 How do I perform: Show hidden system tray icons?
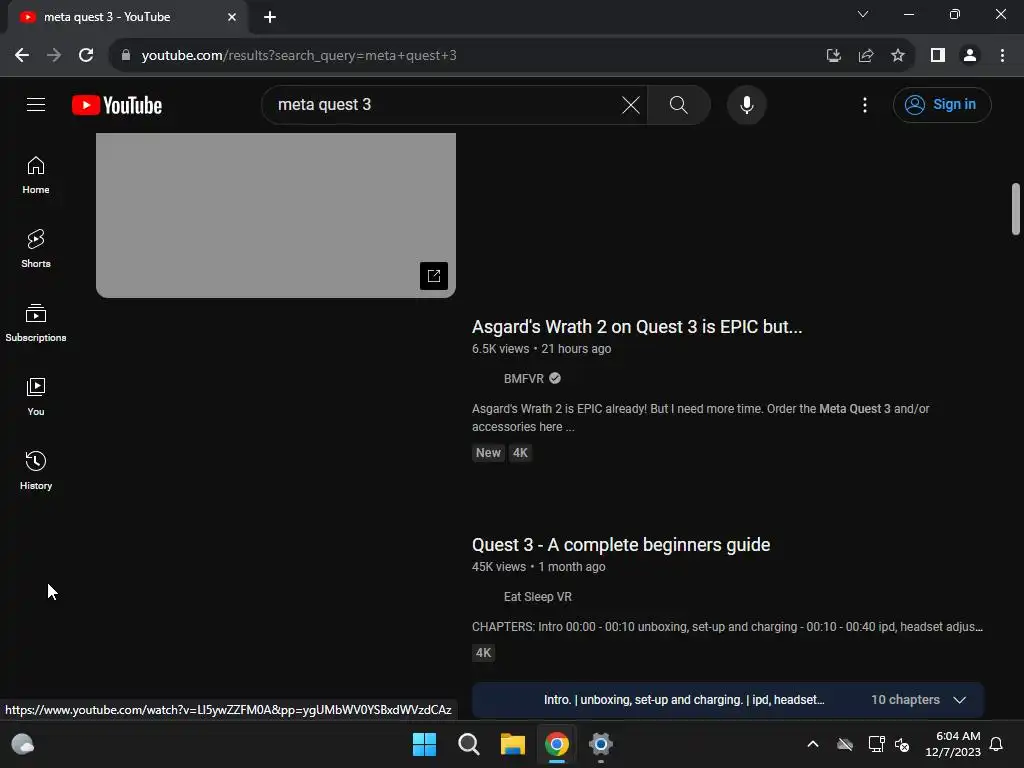click(x=813, y=744)
